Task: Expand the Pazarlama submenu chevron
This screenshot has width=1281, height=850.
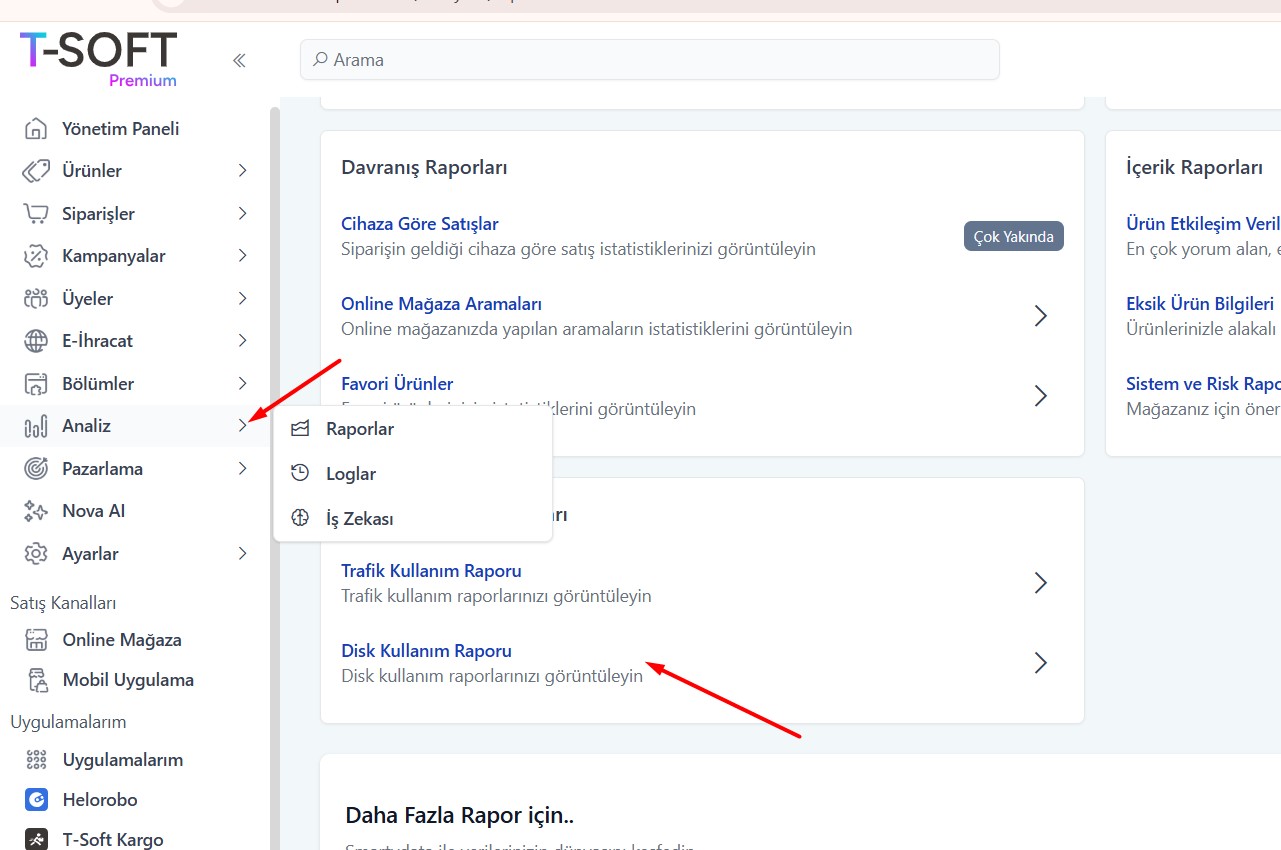Action: [242, 469]
